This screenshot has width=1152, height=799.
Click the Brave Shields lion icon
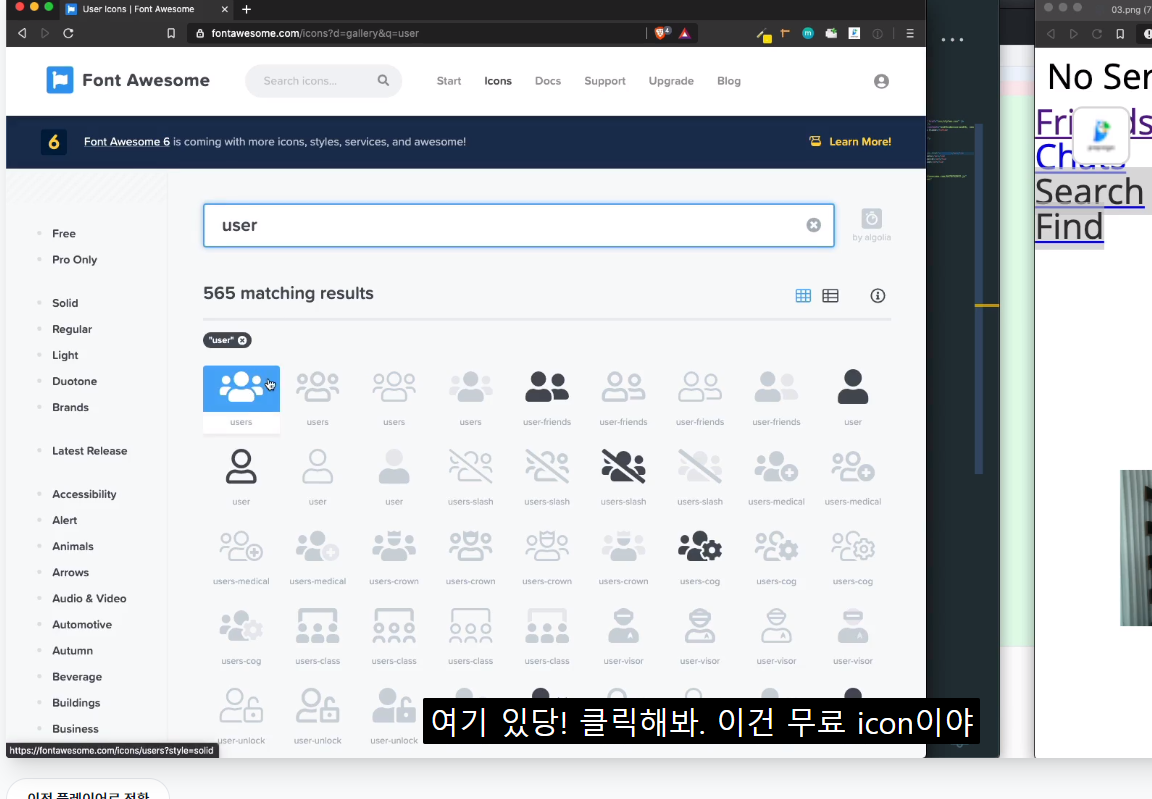[660, 33]
